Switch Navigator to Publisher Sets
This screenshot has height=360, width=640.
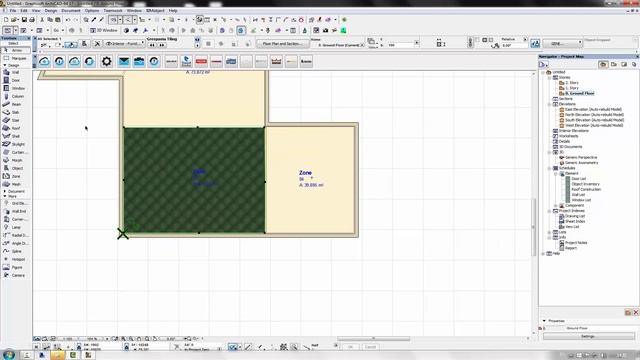[x=634, y=64]
